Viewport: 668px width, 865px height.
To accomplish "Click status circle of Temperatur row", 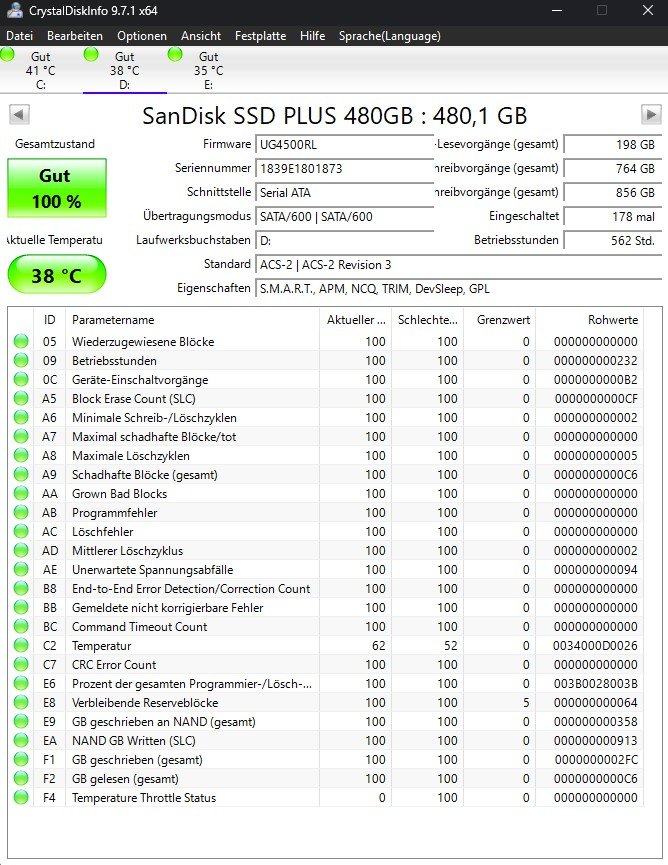I will tap(21, 645).
